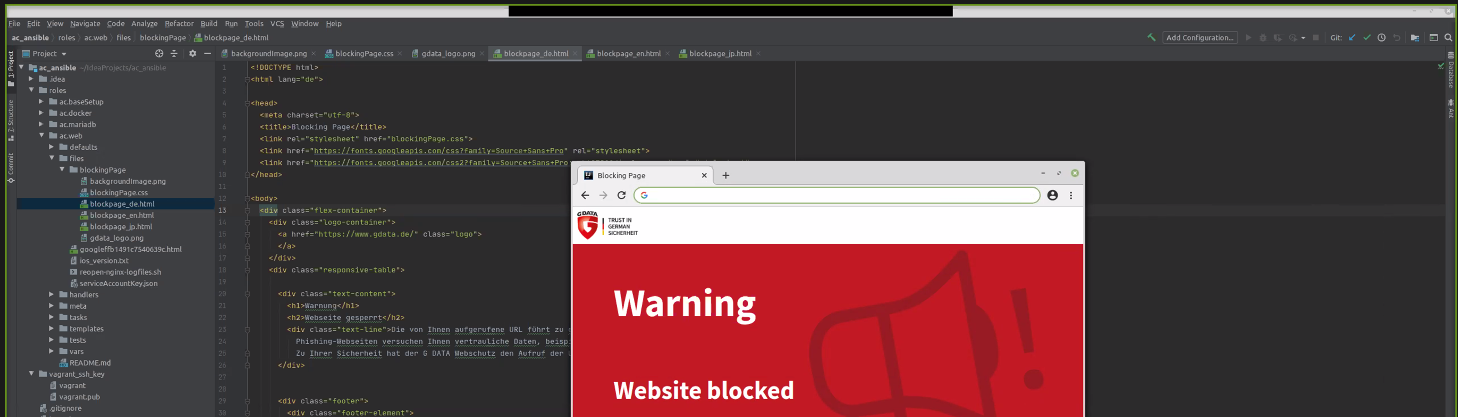1458x417 pixels.
Task: Click the Git commit checkmark icon
Action: tap(1367, 38)
